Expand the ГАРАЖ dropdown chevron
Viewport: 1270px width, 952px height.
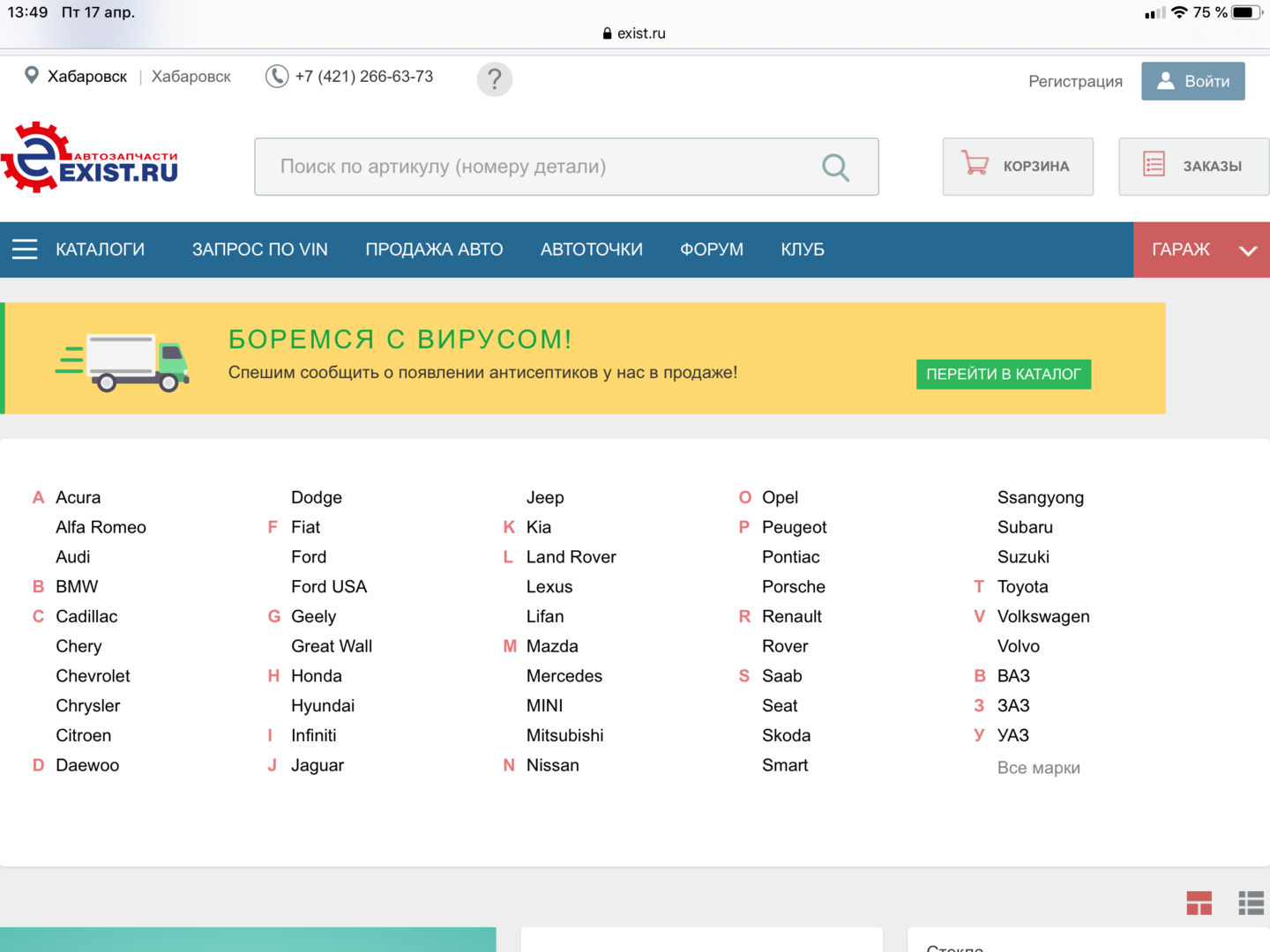coord(1248,250)
